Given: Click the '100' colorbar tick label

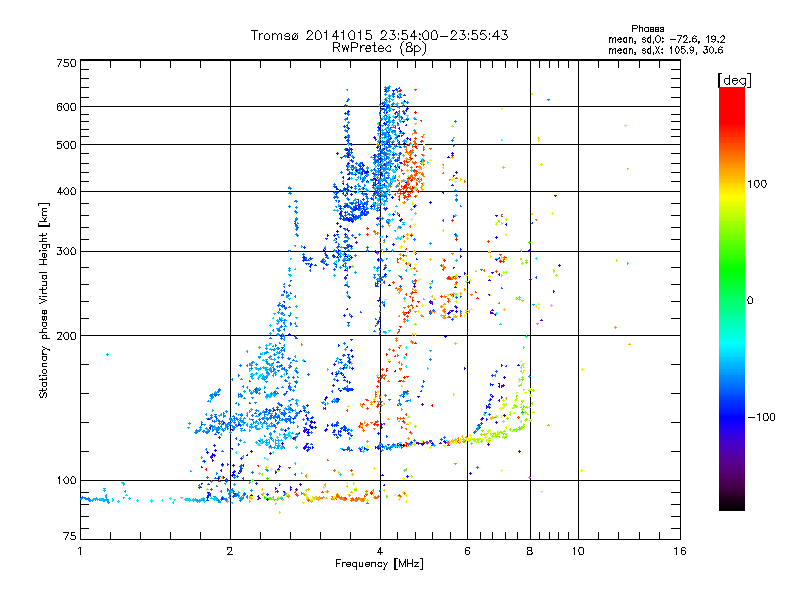Looking at the screenshot, I should pyautogui.click(x=757, y=184).
